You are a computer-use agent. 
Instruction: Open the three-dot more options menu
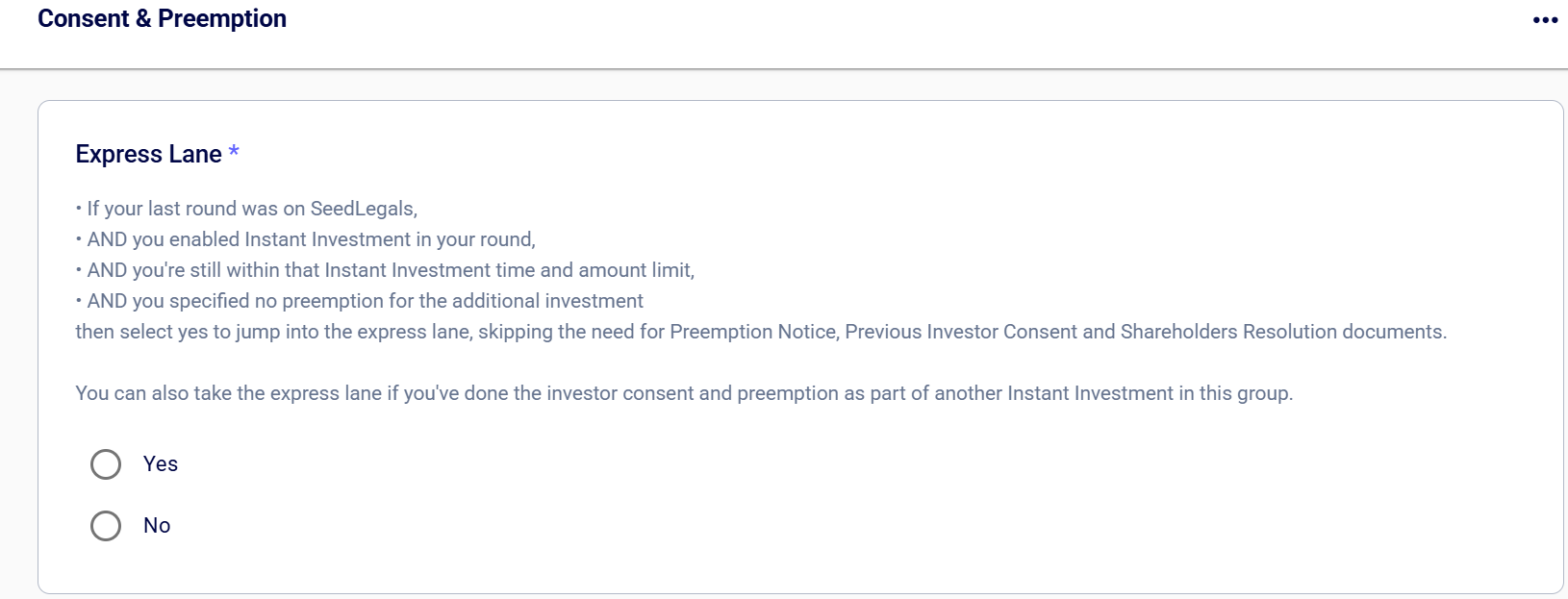(x=1545, y=20)
